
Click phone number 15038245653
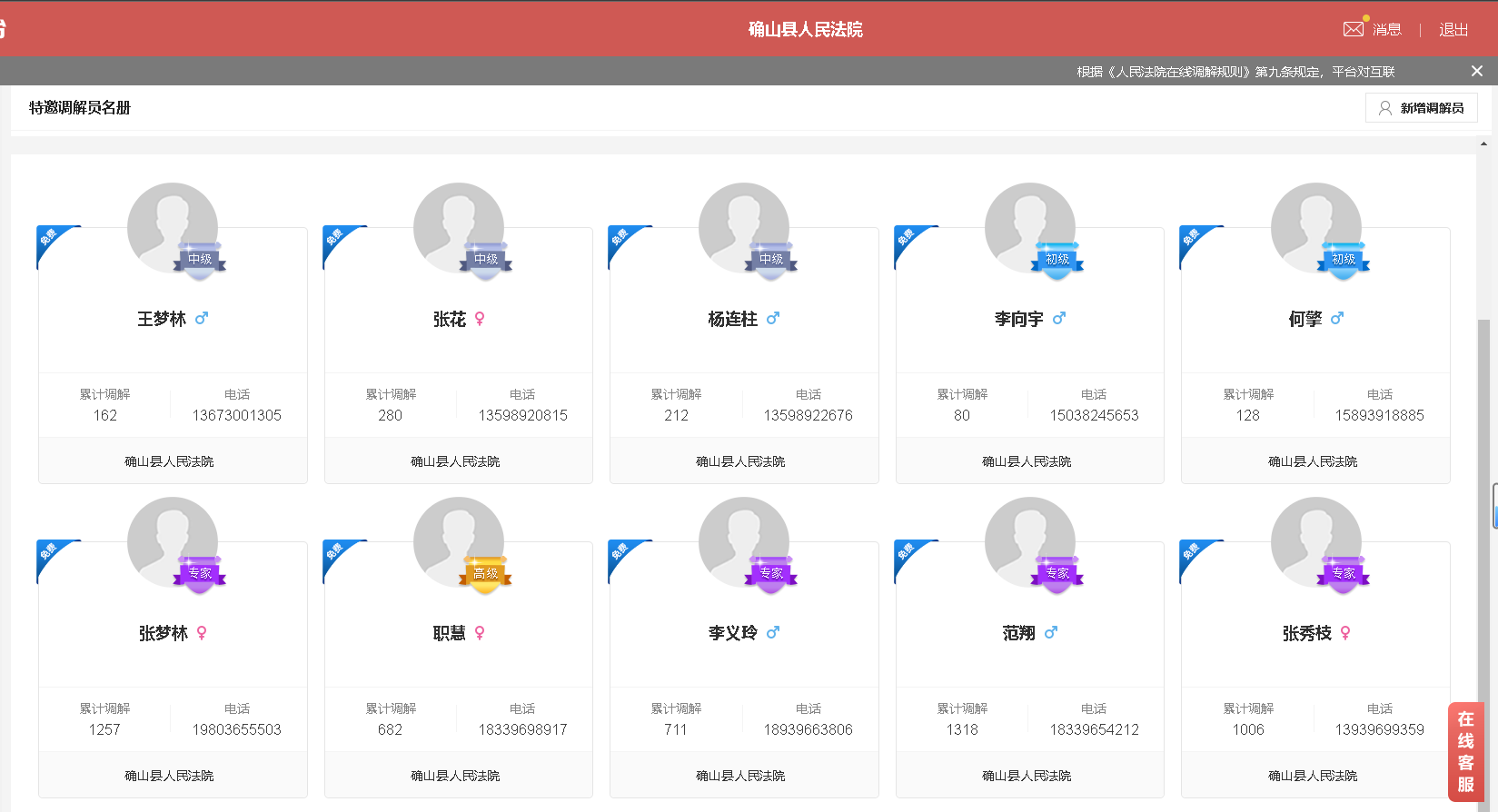click(x=1095, y=415)
